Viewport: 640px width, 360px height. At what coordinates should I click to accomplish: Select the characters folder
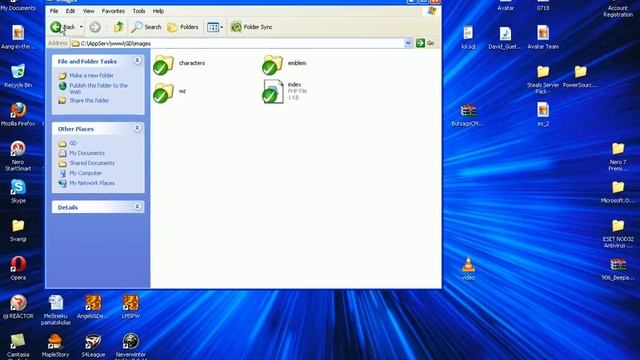pyautogui.click(x=180, y=64)
